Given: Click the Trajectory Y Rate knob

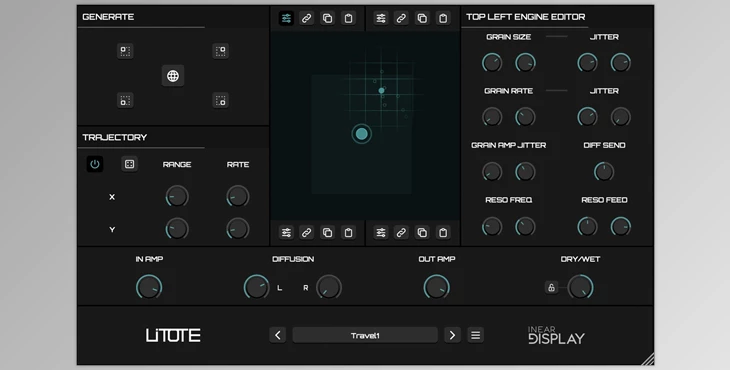Looking at the screenshot, I should coord(238,229).
